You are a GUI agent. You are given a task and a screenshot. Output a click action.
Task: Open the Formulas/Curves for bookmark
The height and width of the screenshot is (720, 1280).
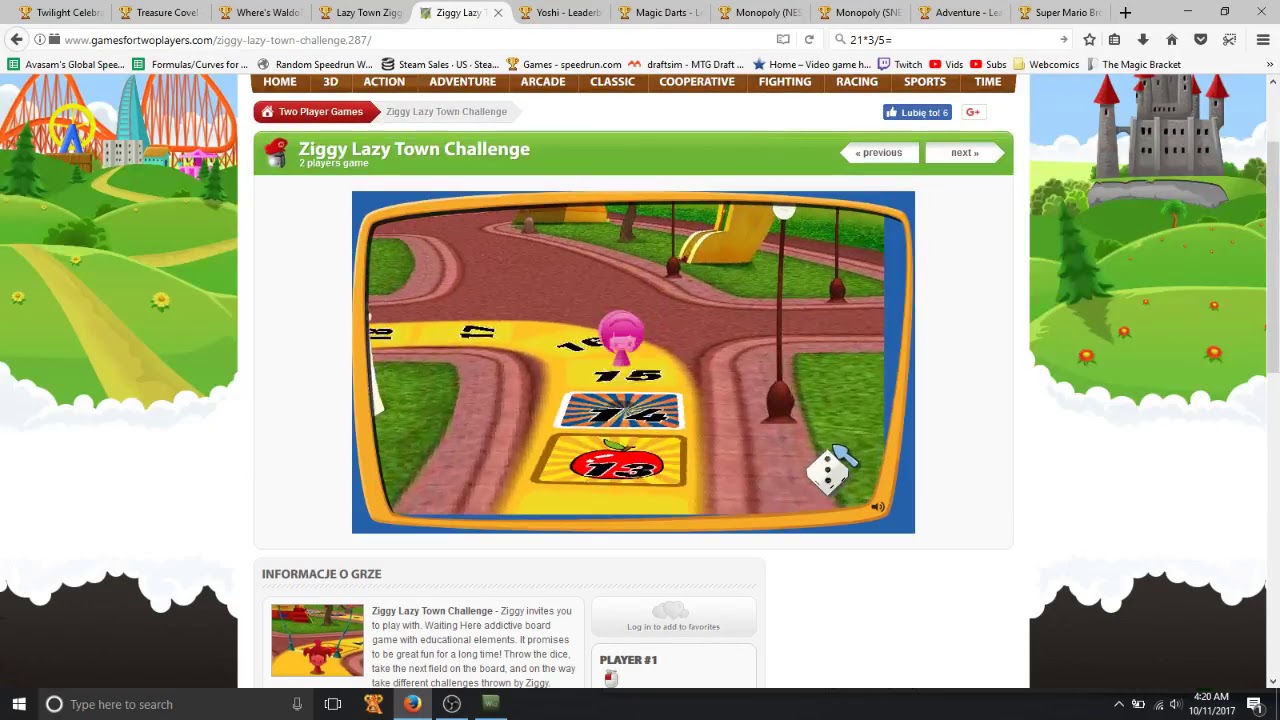[x=190, y=64]
